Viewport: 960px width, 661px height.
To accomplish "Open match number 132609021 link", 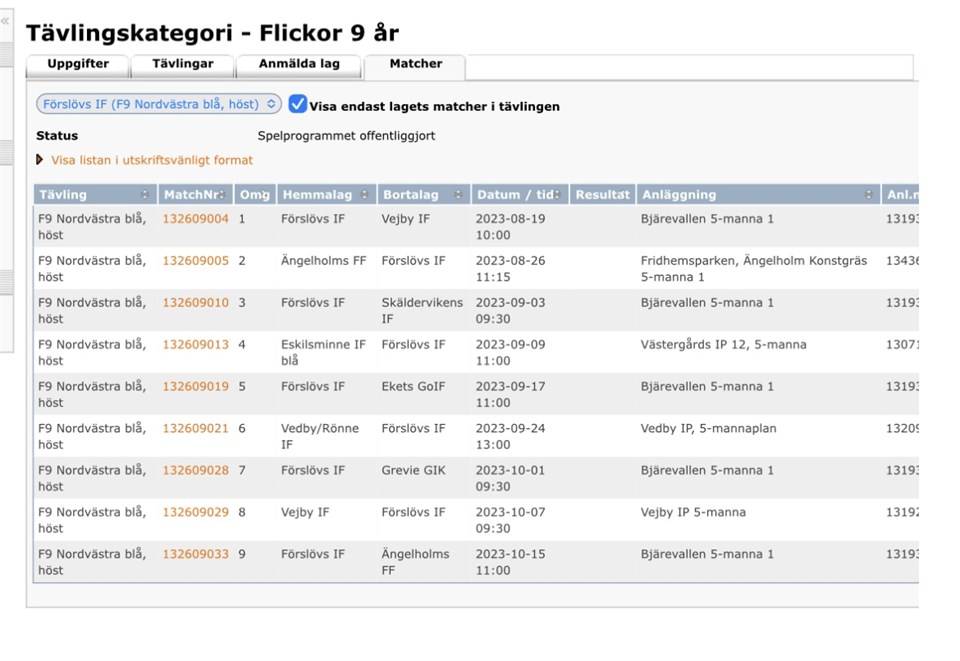I will (x=195, y=429).
